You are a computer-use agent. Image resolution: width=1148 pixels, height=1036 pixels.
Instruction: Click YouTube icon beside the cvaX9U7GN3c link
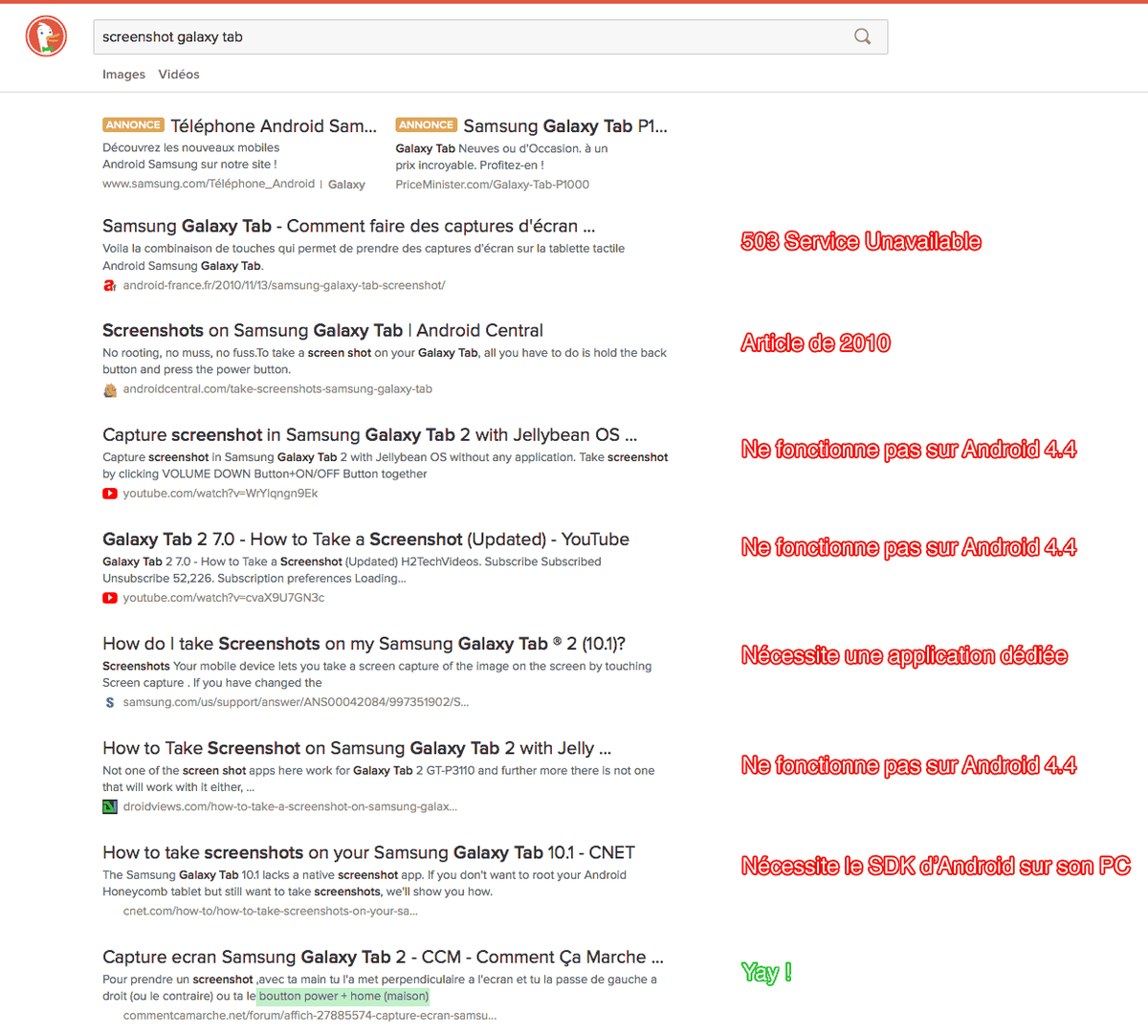[x=110, y=598]
